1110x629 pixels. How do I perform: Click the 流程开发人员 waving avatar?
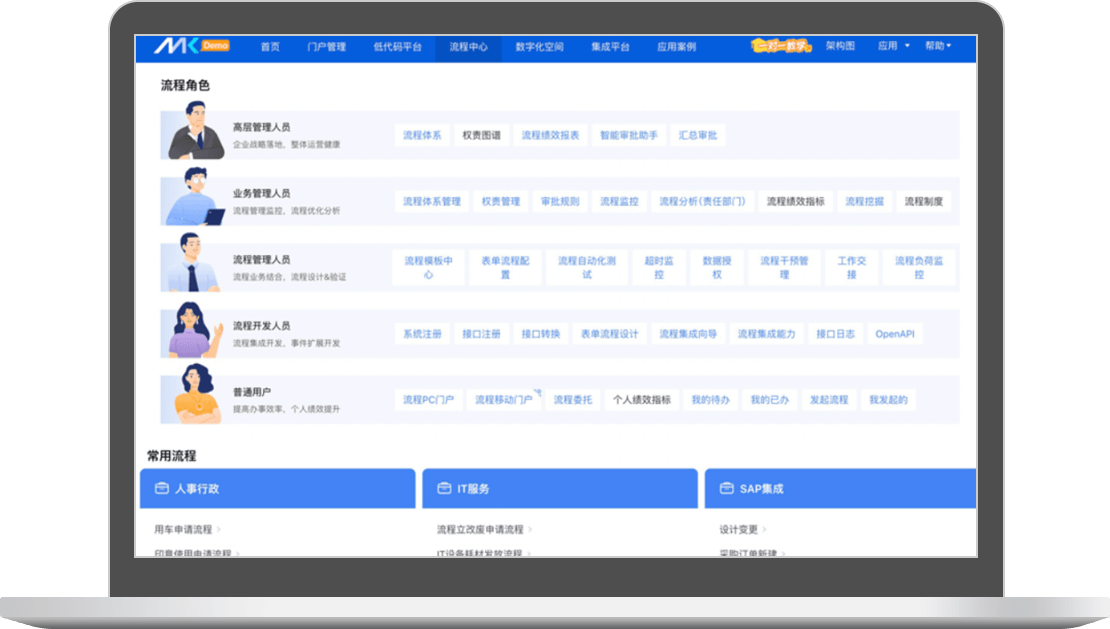[x=193, y=332]
